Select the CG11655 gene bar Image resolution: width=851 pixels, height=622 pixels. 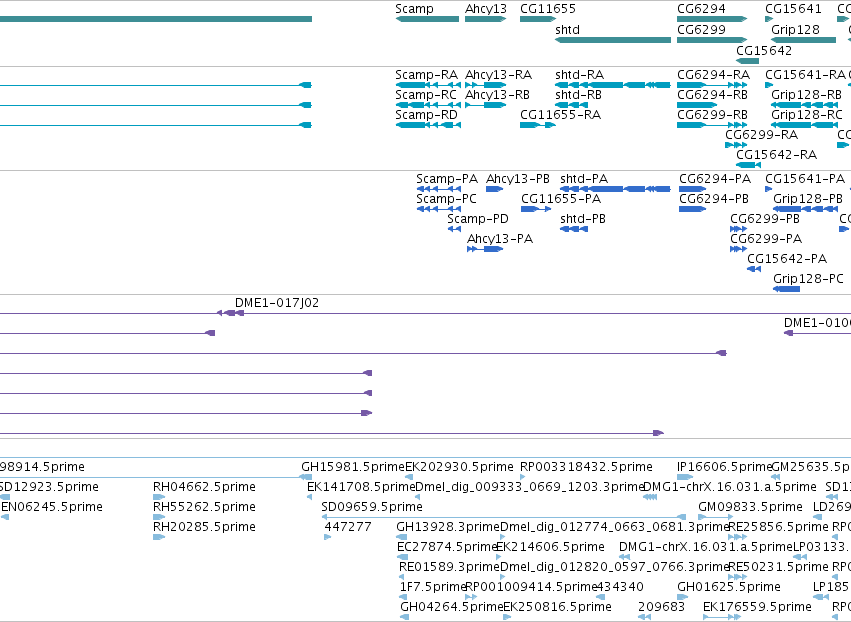538,19
